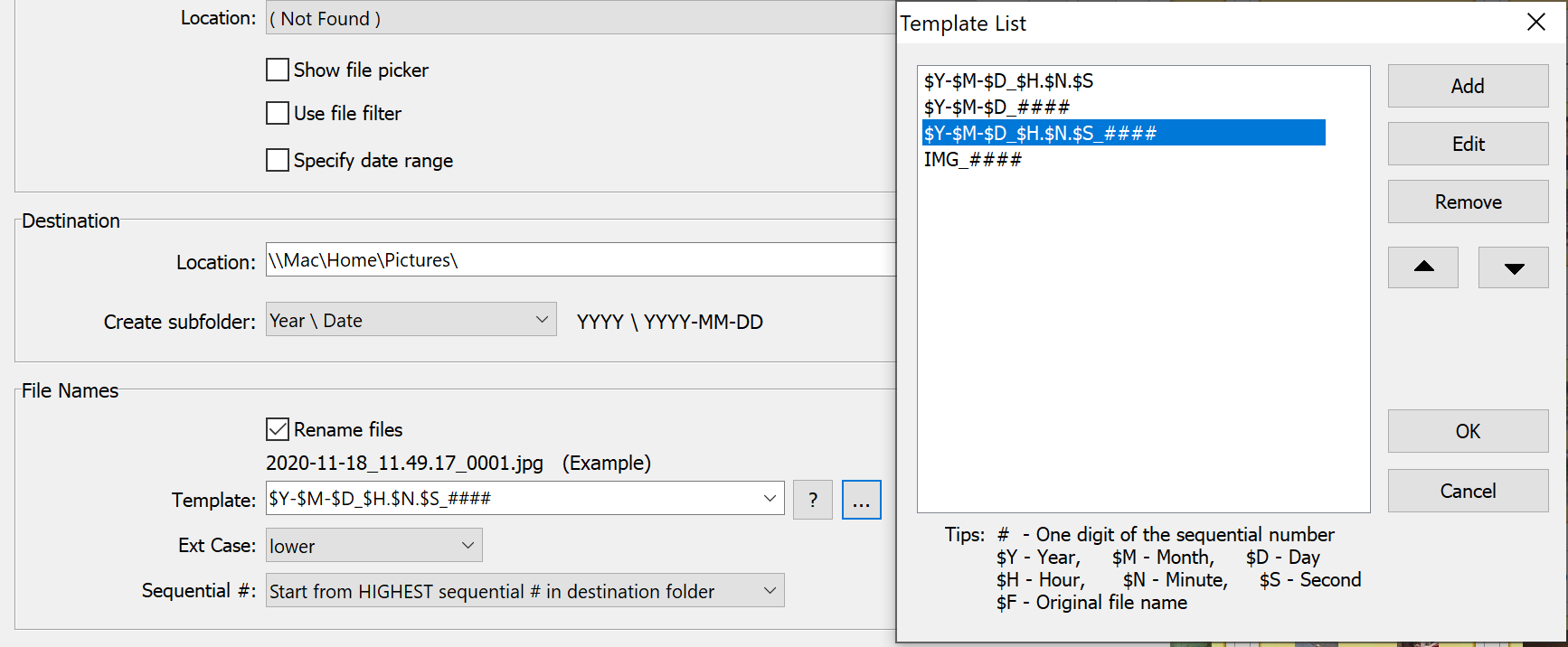Viewport: 1568px width, 647px height.
Task: Click Remove to delete selected template
Action: [x=1467, y=202]
